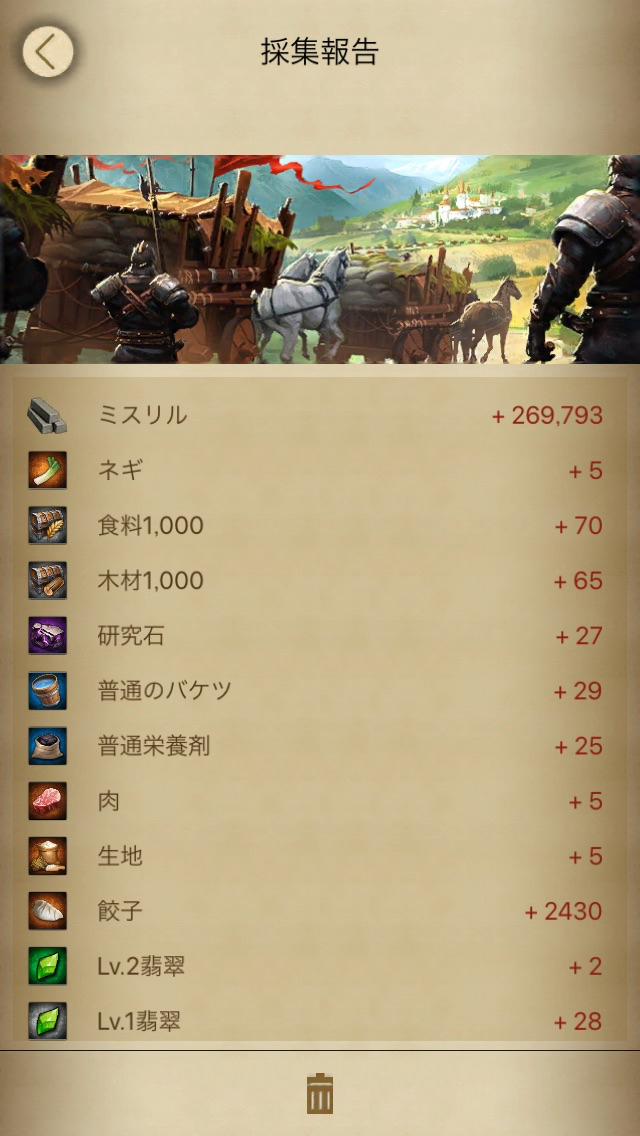This screenshot has width=640, height=1136.
Task: Tap the 普通のバケツ item label
Action: click(x=165, y=691)
